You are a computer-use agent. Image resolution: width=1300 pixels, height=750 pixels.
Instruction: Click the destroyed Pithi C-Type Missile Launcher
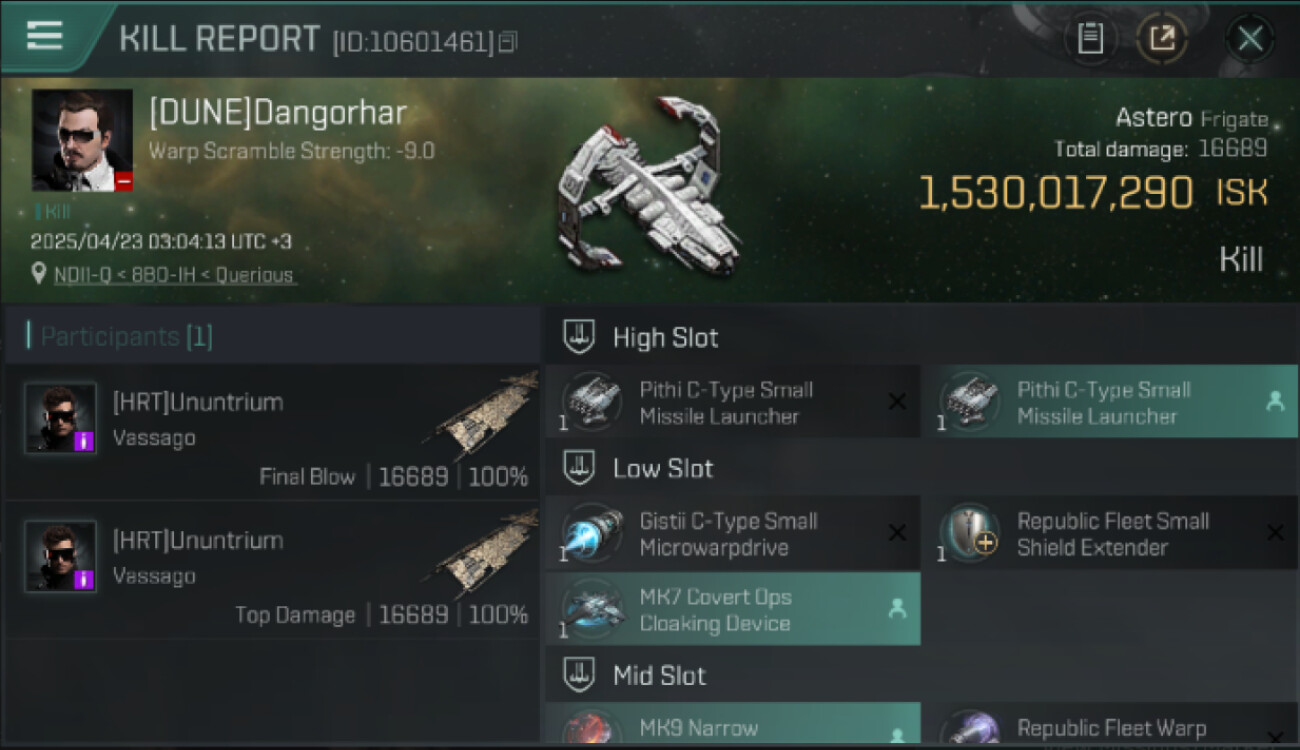tap(733, 403)
